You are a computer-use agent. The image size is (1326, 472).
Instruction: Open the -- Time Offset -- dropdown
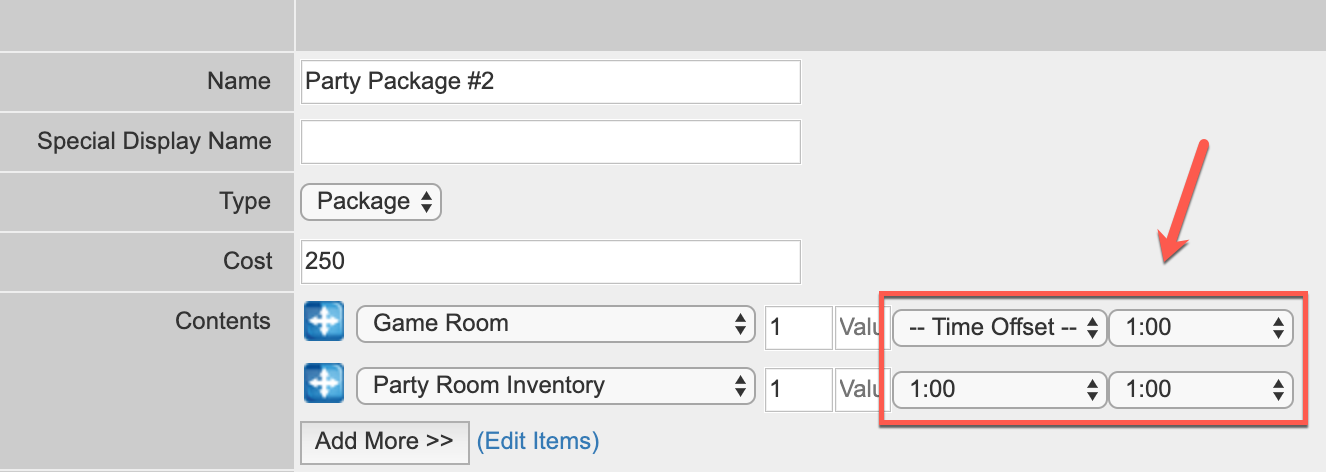(999, 328)
